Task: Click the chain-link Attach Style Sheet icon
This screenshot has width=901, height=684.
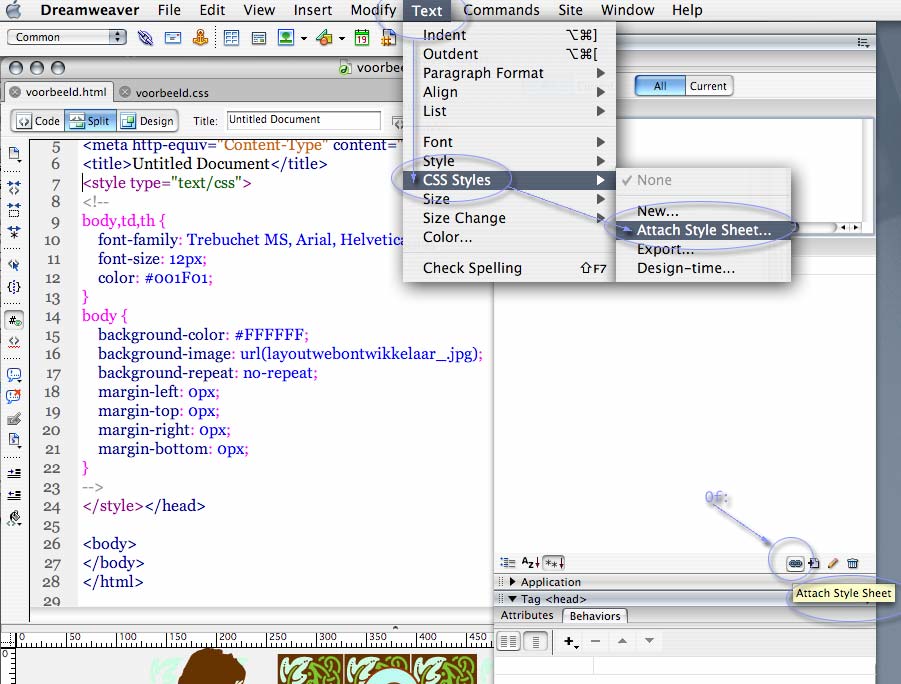Action: tap(795, 563)
